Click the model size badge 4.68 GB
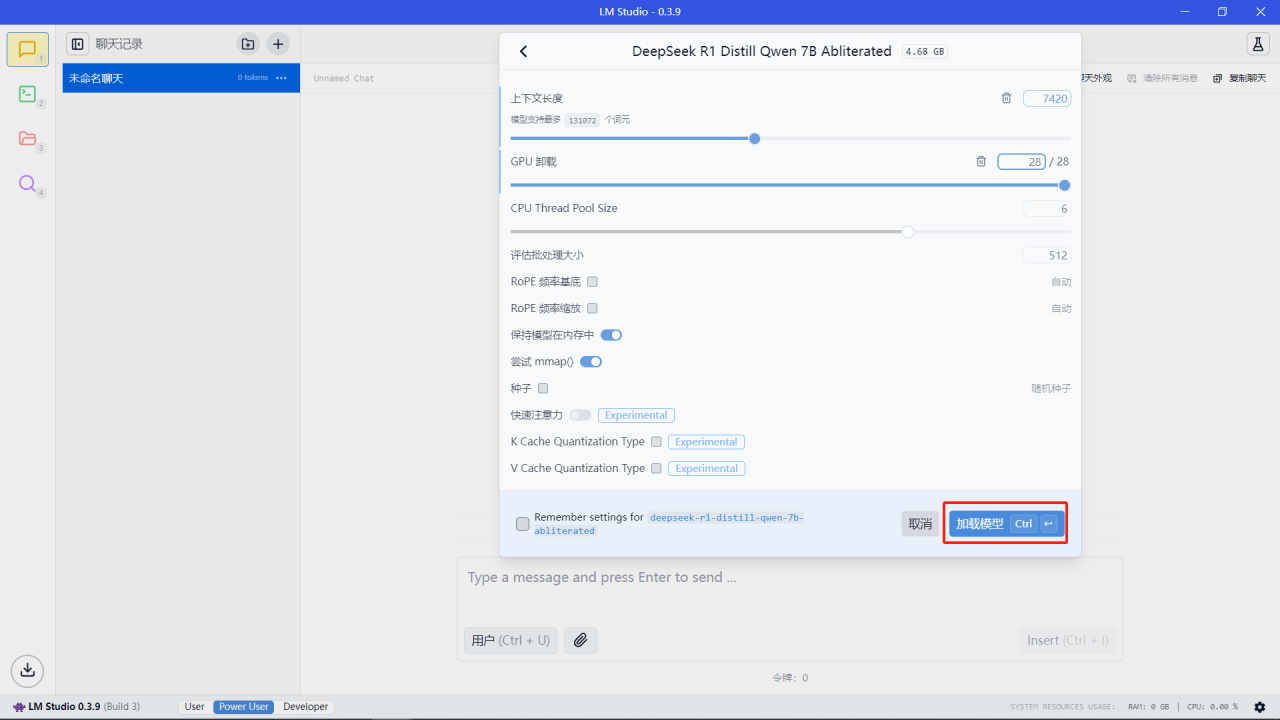Viewport: 1280px width, 720px height. 924,52
